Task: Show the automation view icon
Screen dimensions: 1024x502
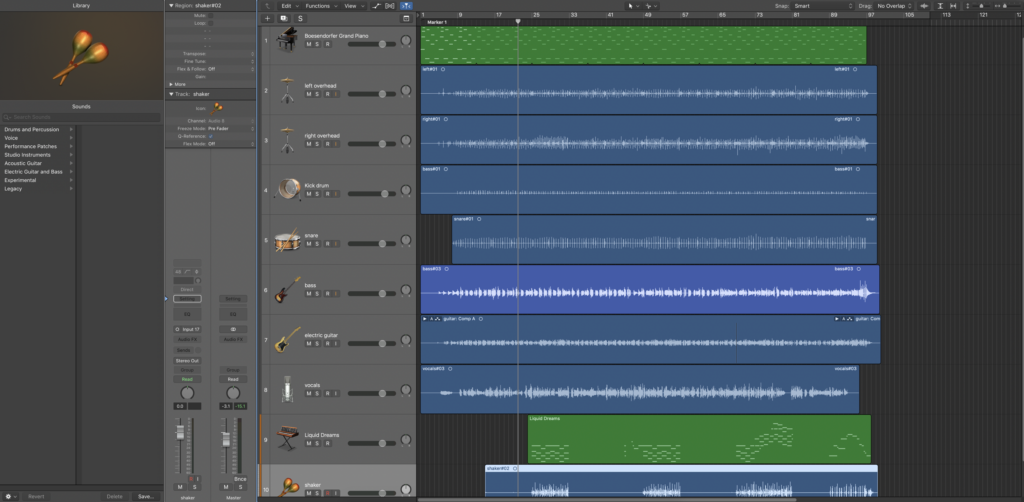Action: coord(376,6)
